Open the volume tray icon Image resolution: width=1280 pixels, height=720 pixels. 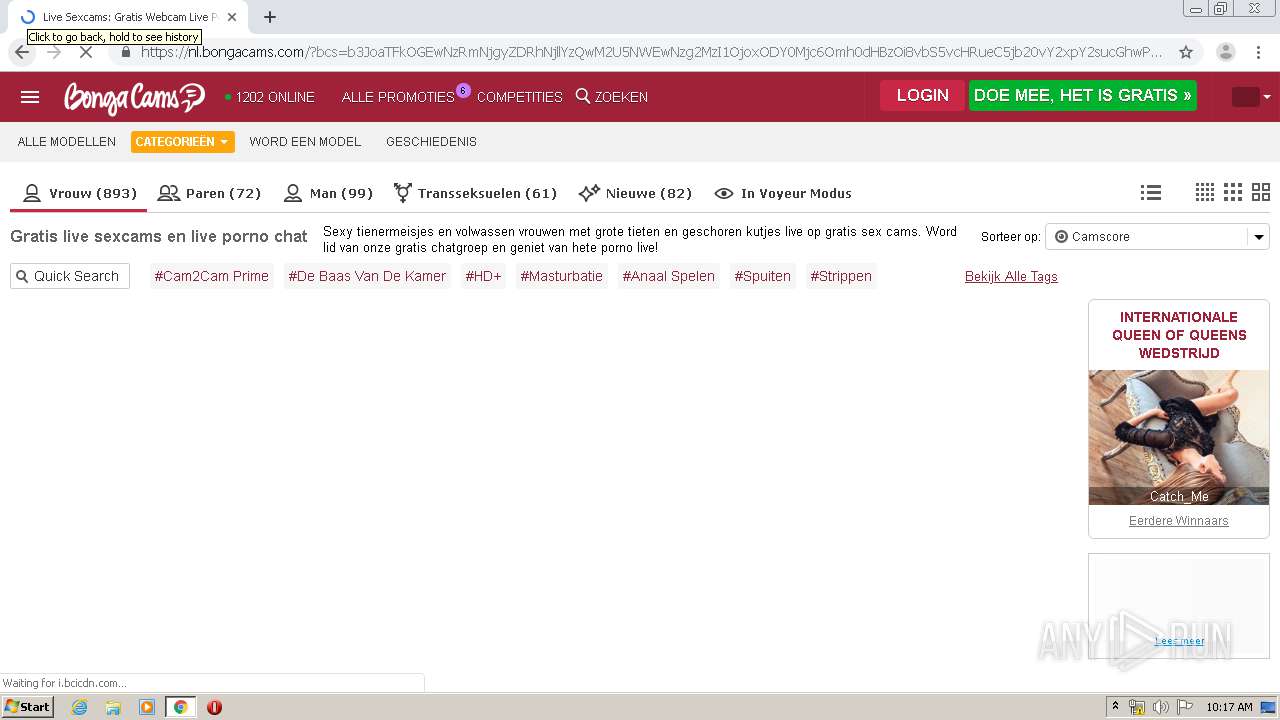pos(1161,707)
